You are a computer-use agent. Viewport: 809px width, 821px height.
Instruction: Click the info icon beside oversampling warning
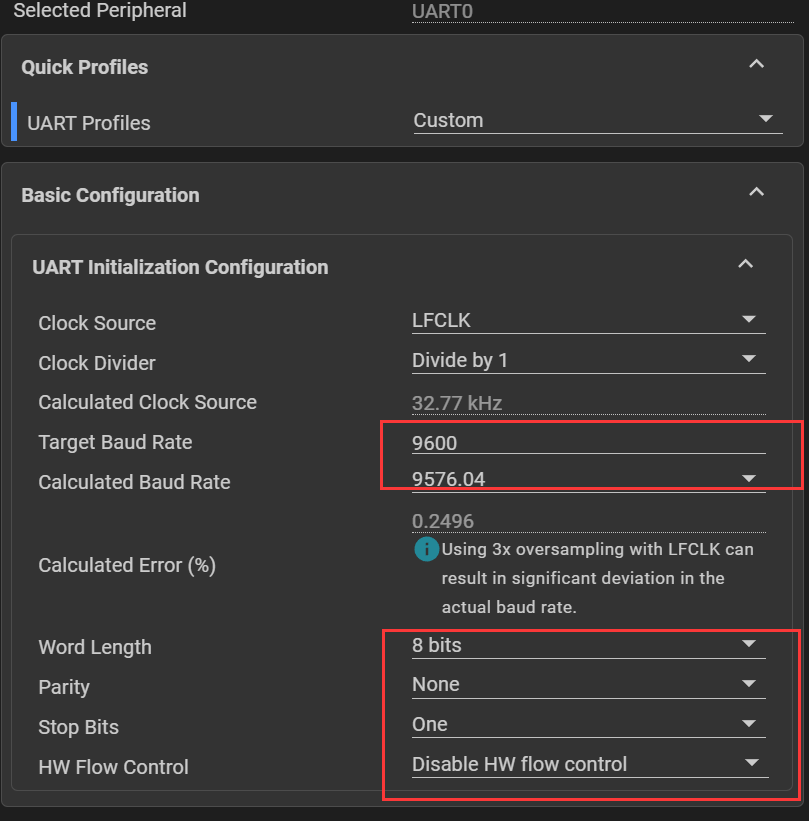426,550
